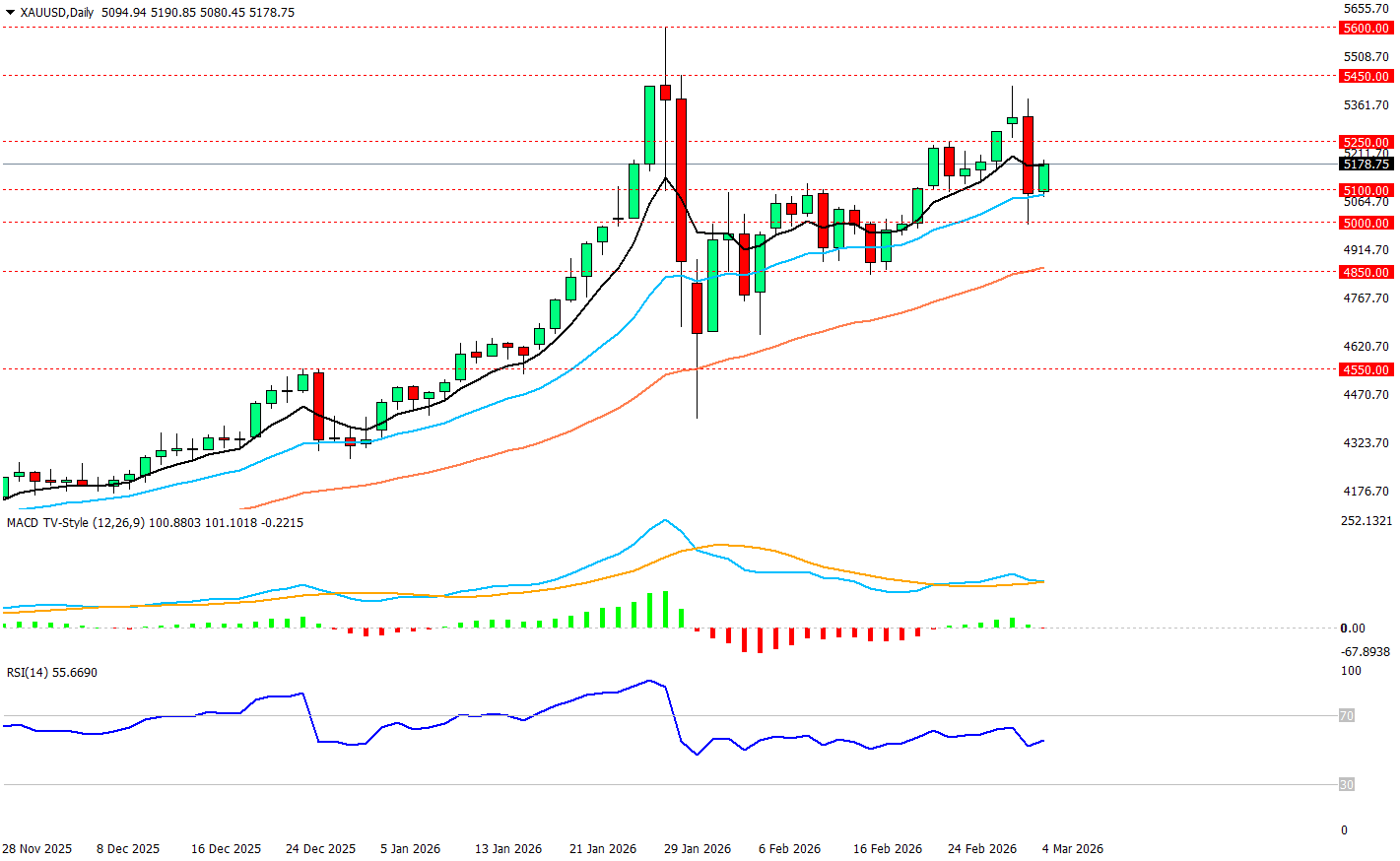Click the 5250.00 resistance level label

pos(1366,143)
